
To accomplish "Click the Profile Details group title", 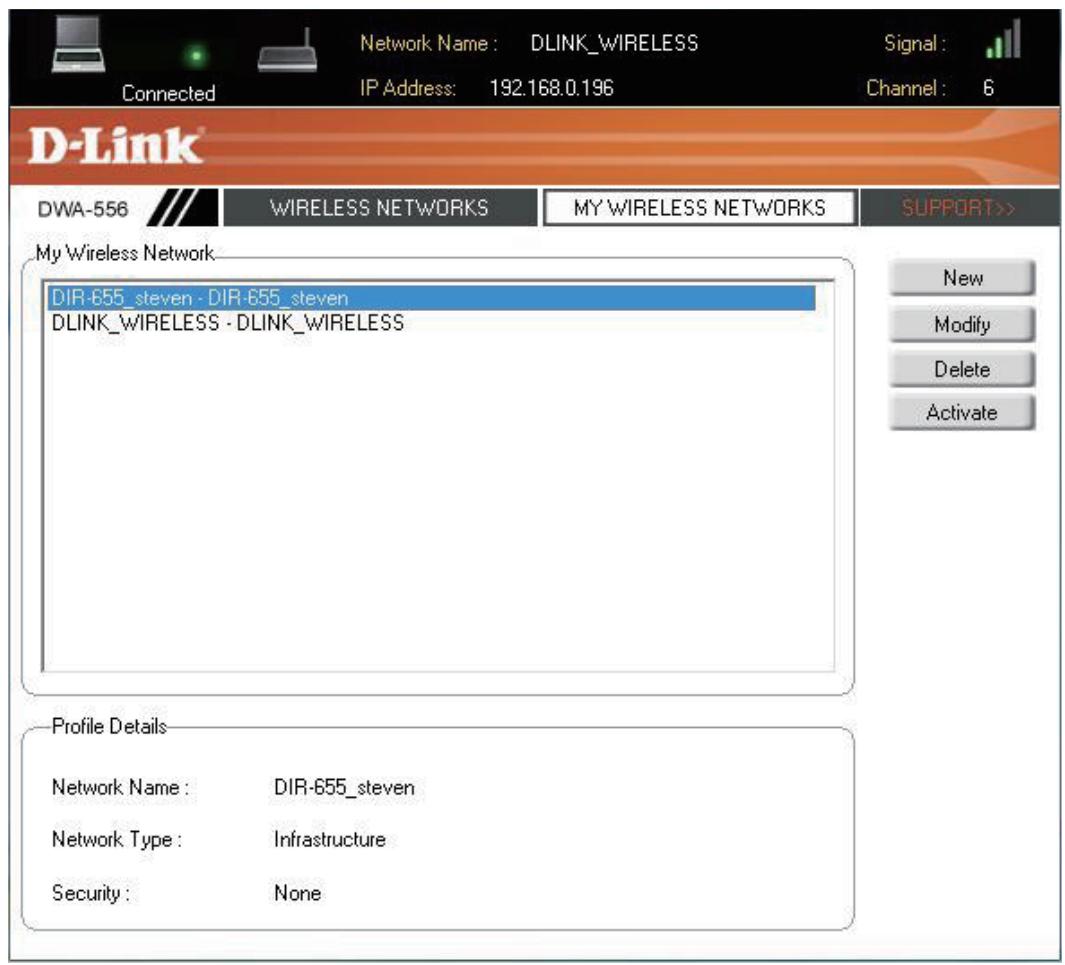I will click(109, 727).
